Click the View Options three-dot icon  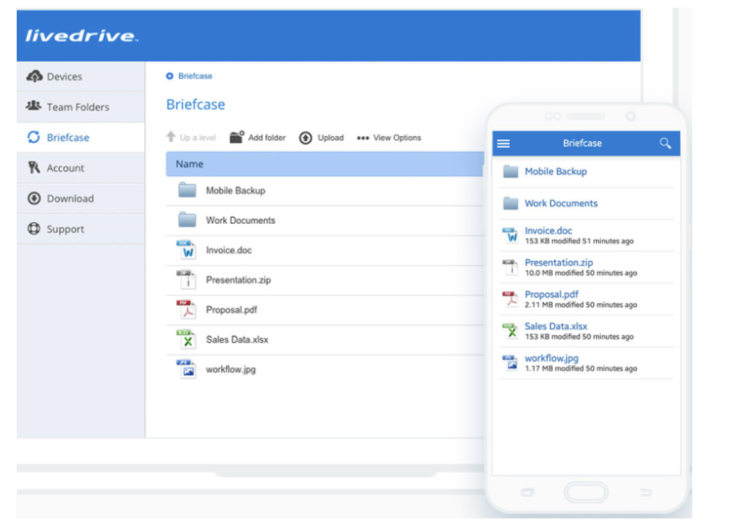(x=363, y=138)
